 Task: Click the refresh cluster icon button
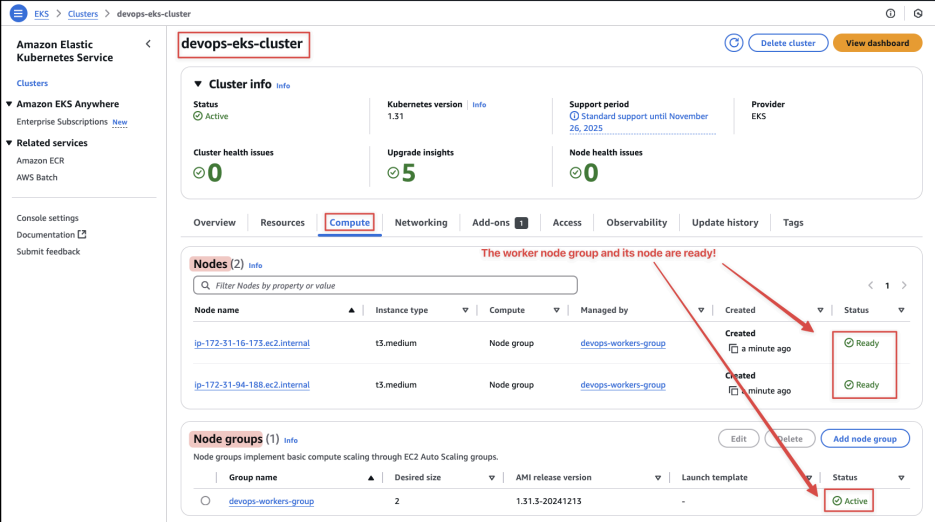(x=733, y=43)
